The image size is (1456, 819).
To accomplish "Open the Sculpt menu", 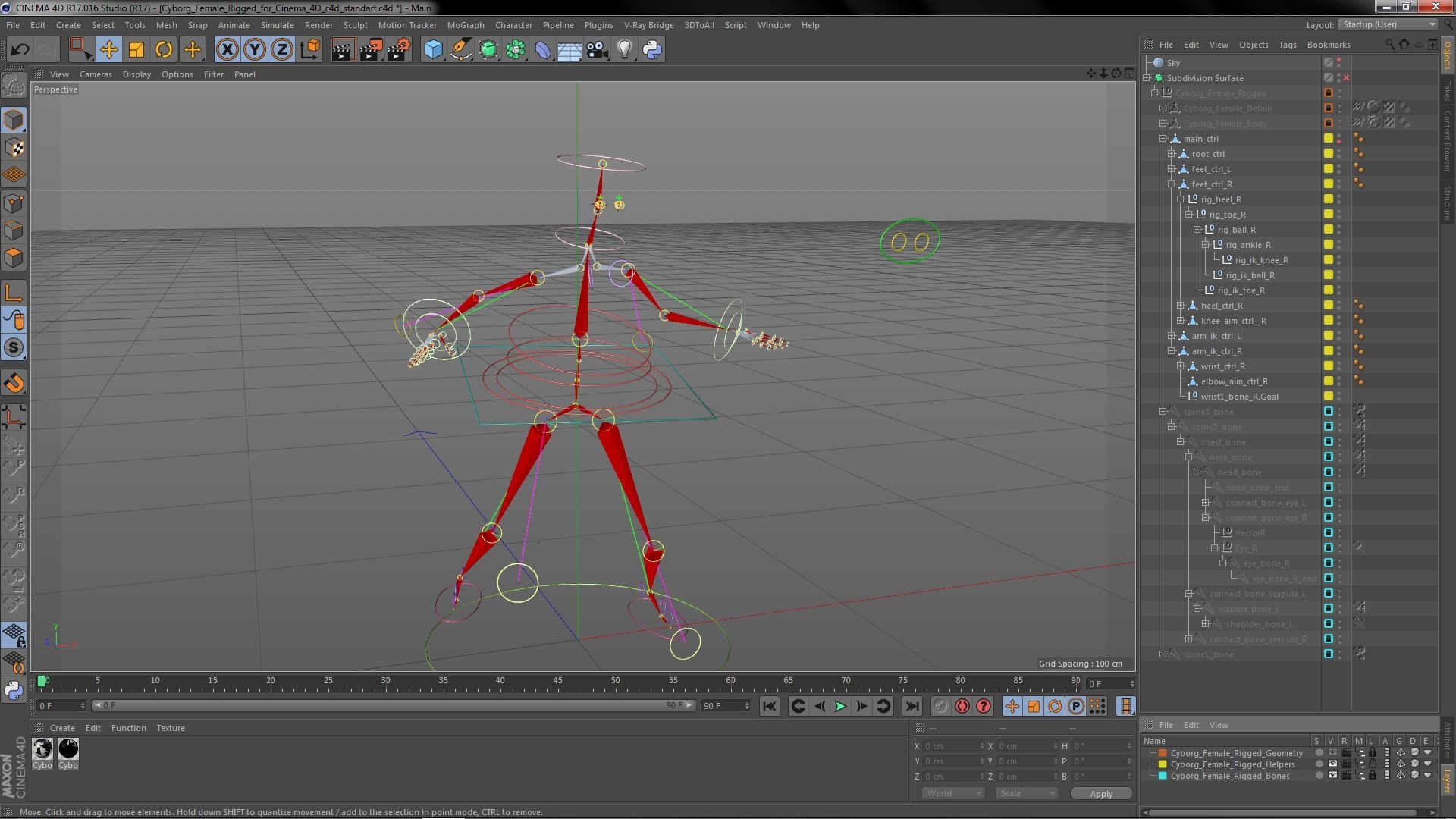I will [355, 25].
